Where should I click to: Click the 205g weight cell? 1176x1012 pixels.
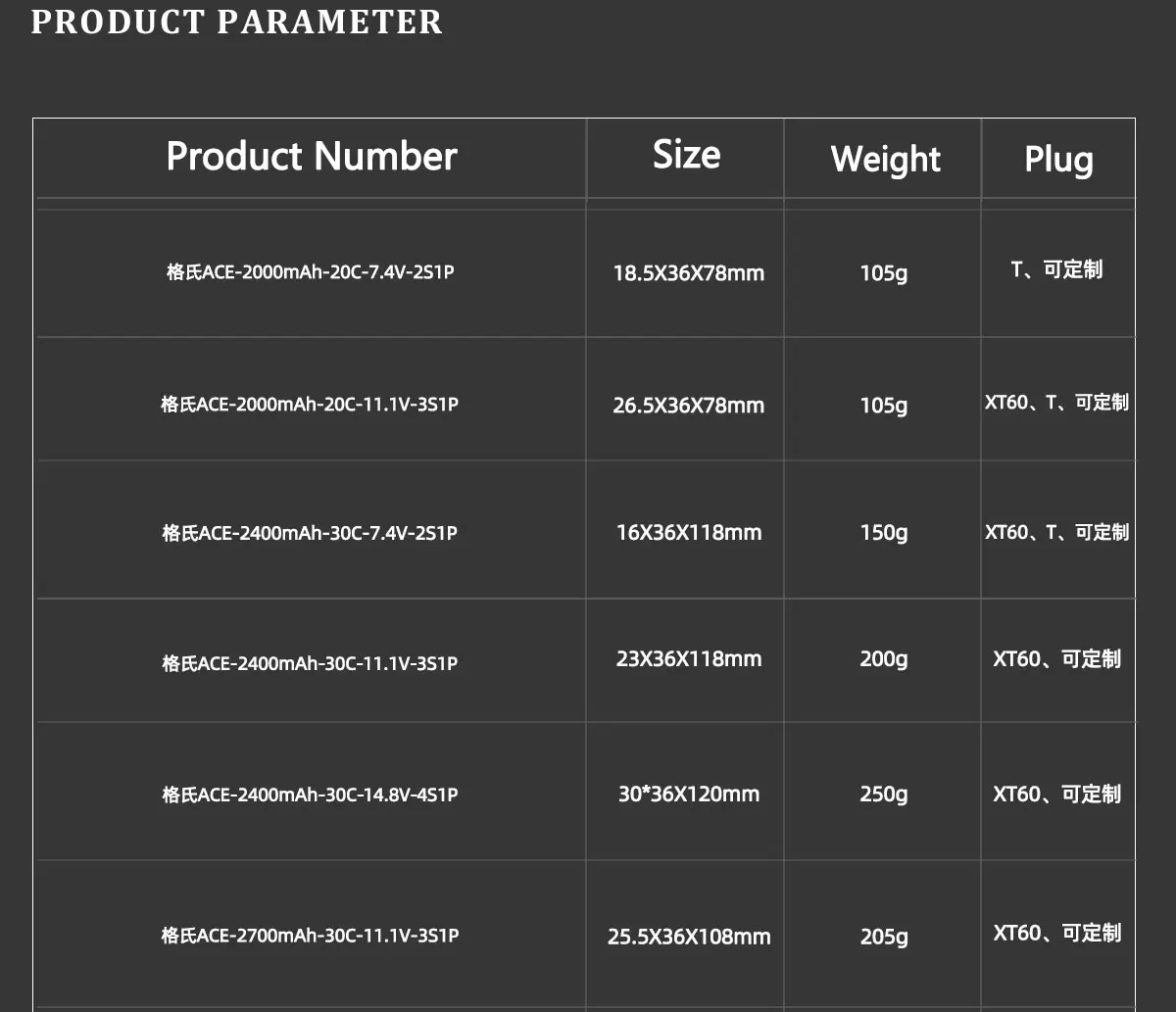(884, 938)
